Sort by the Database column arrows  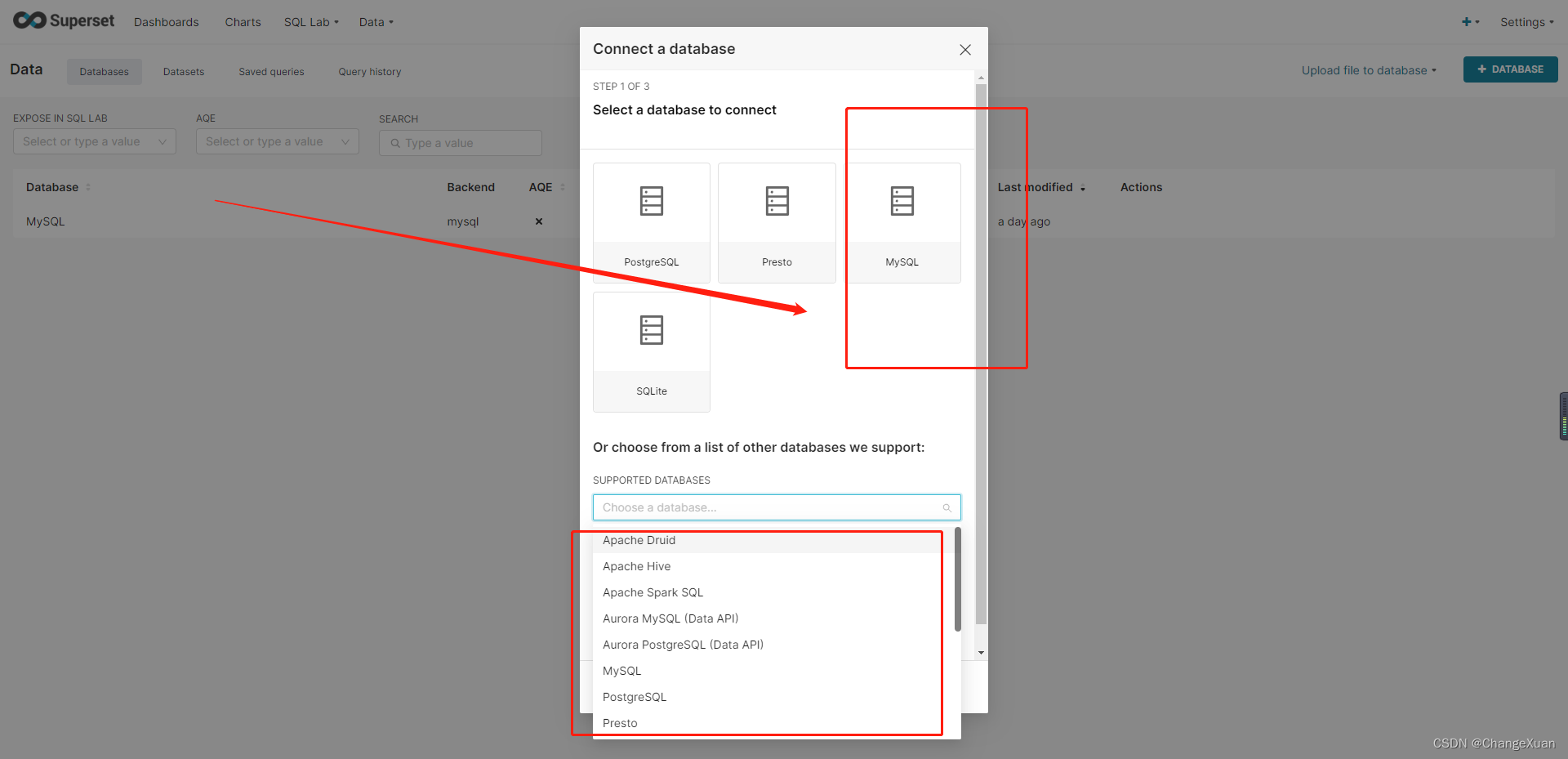[88, 187]
